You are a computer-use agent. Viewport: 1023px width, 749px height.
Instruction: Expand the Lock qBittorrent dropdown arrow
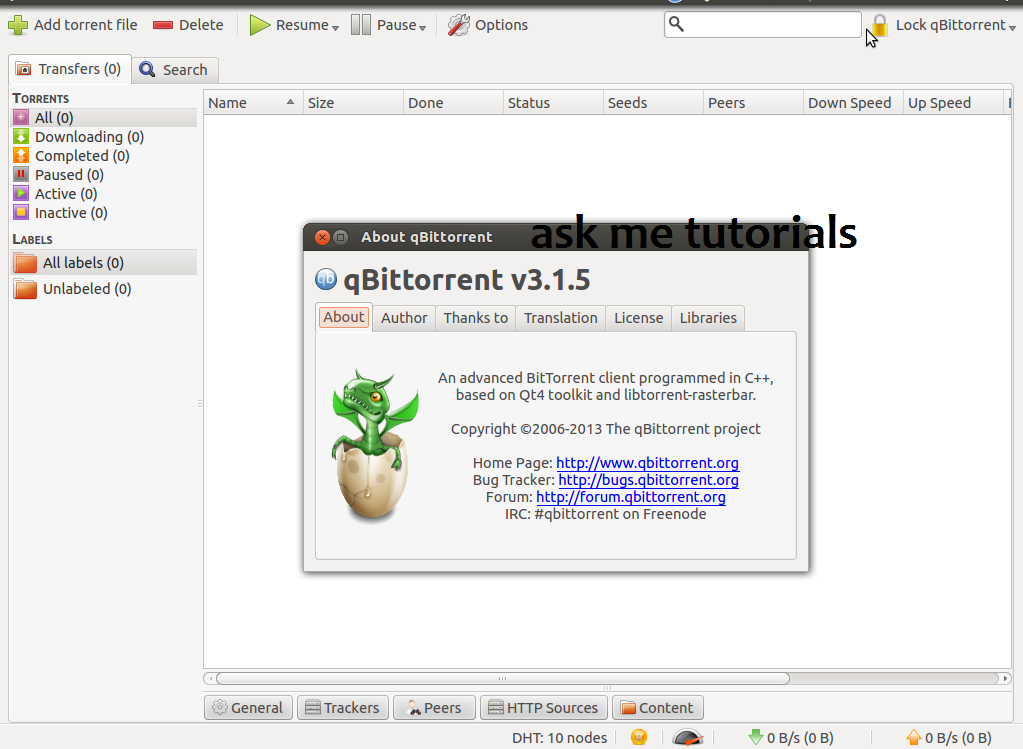pyautogui.click(x=1012, y=28)
